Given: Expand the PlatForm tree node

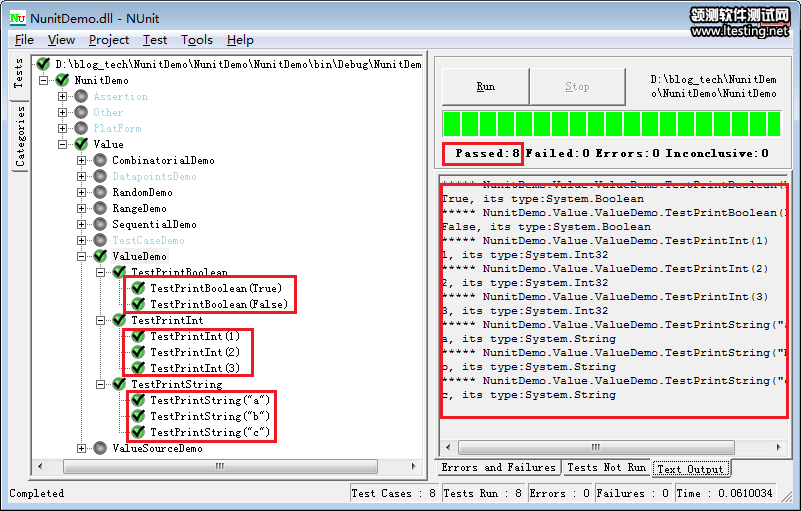Looking at the screenshot, I should (x=62, y=128).
